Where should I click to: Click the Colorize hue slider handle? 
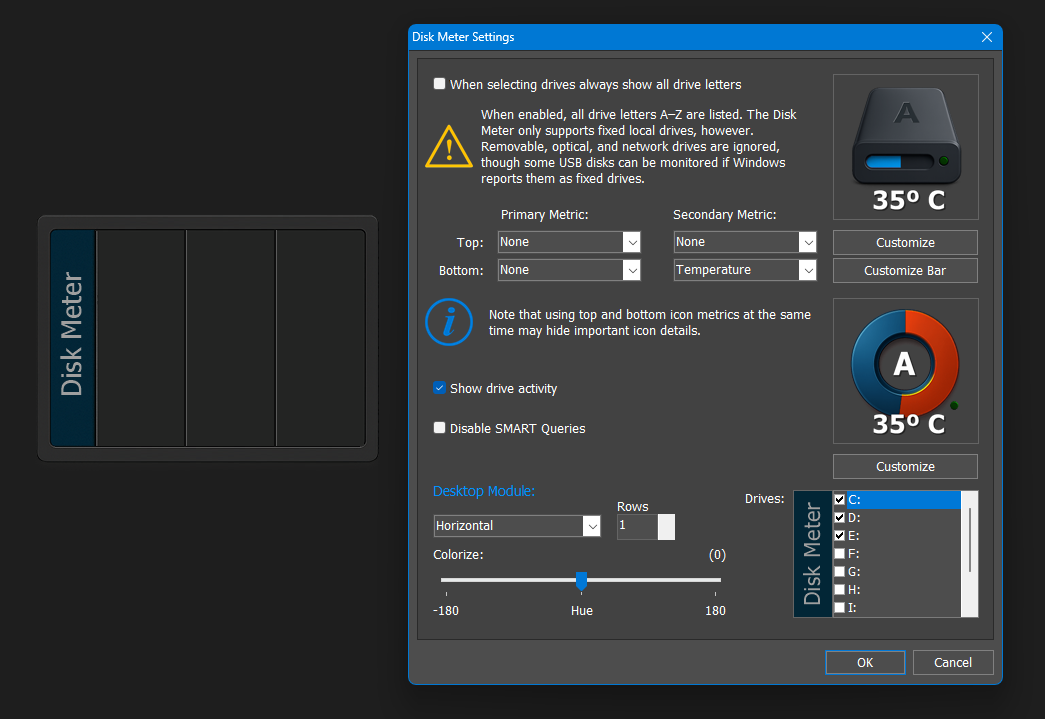[581, 580]
